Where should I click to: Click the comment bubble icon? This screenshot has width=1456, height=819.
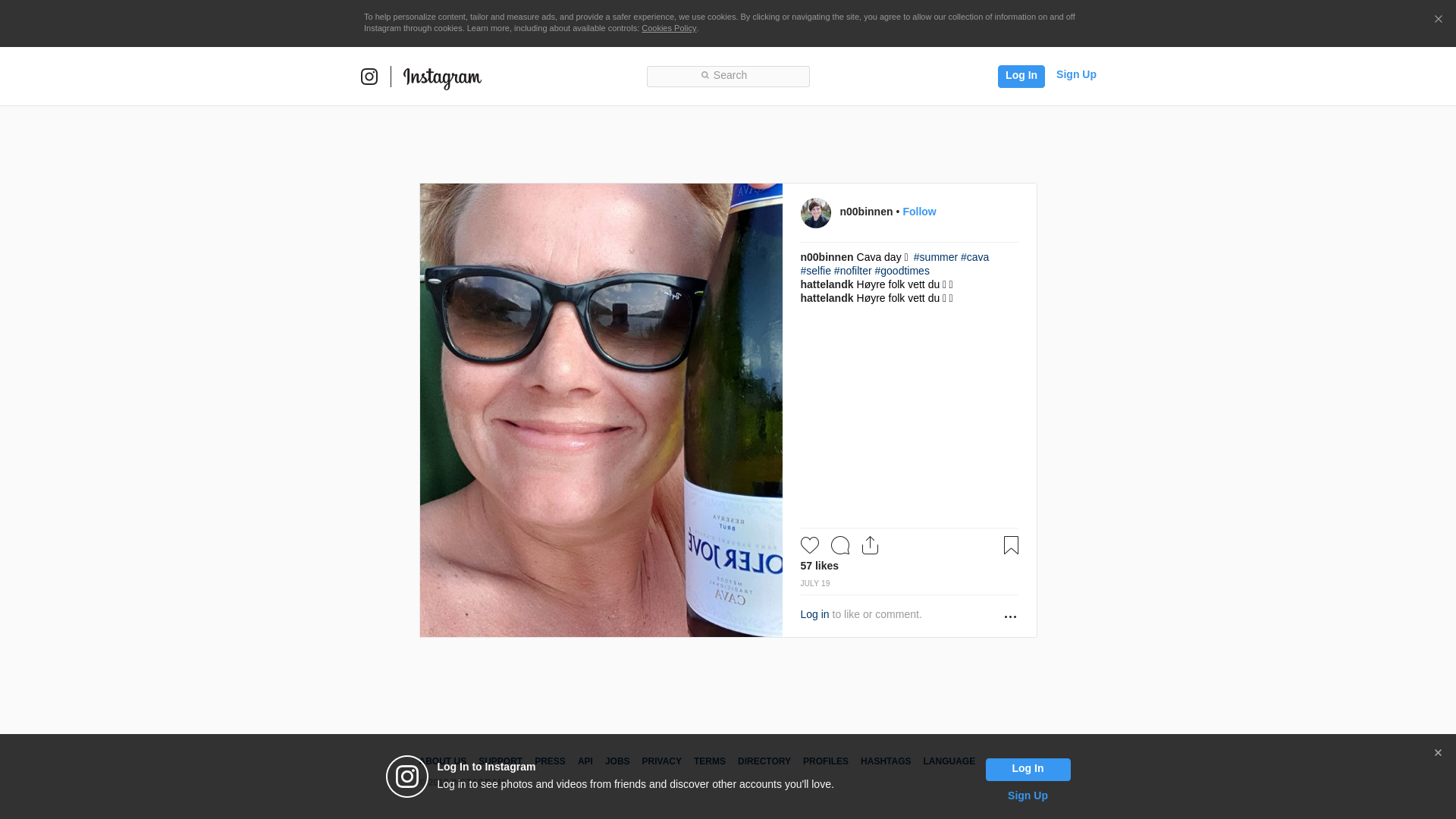tap(839, 545)
